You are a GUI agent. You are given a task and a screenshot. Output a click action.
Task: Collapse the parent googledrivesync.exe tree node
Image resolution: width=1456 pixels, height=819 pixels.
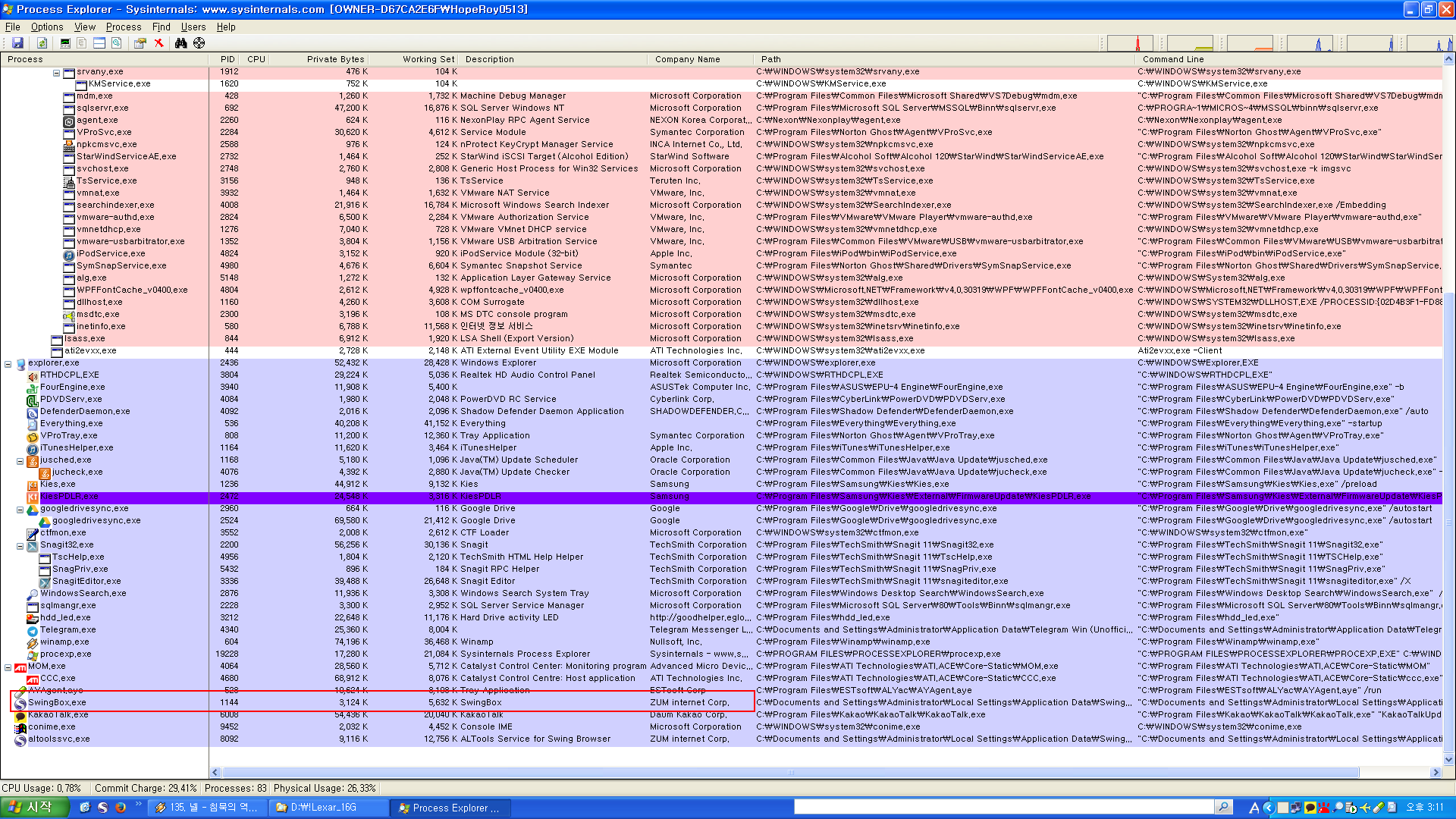20,510
